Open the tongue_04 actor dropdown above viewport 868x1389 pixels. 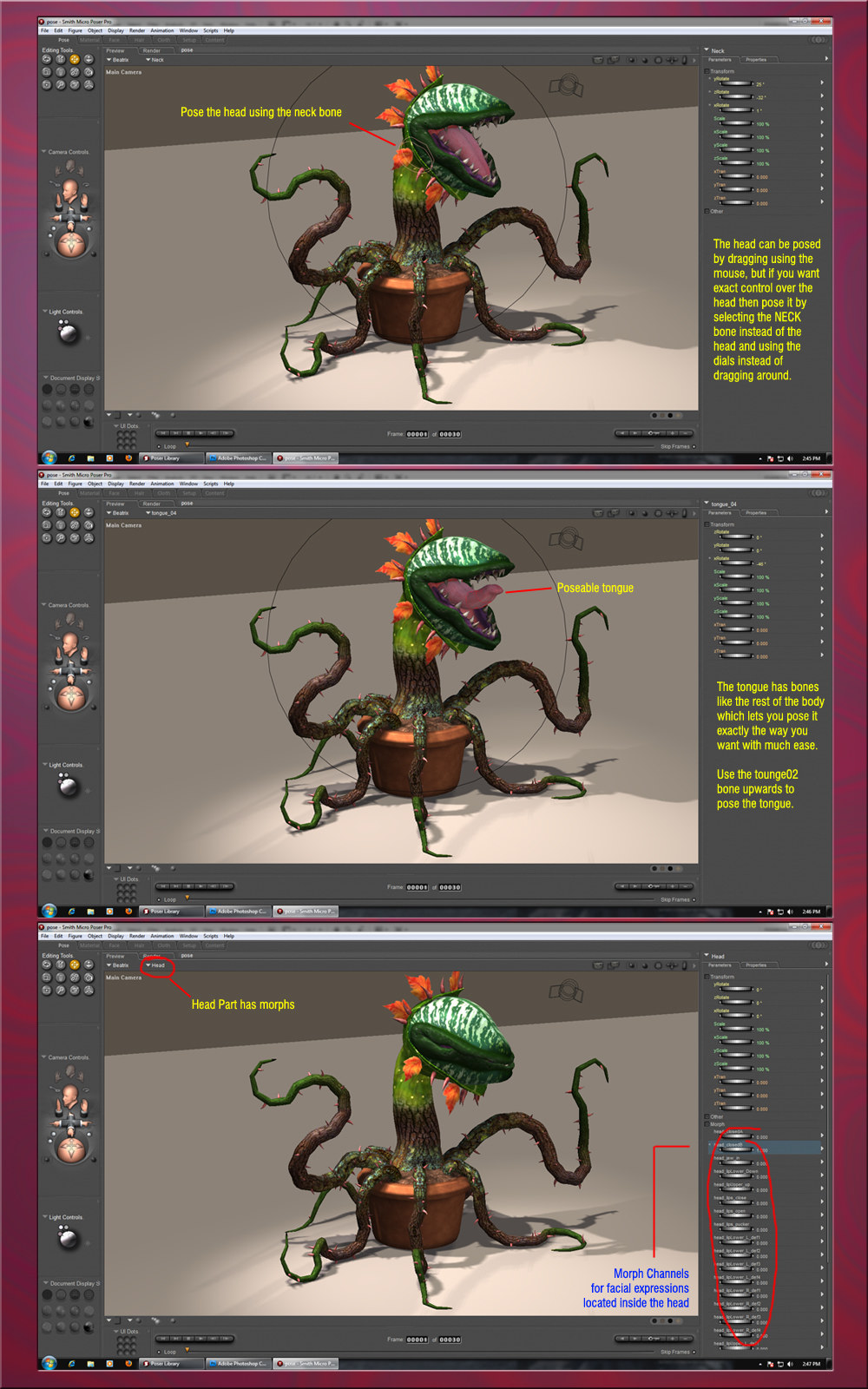pyautogui.click(x=161, y=513)
